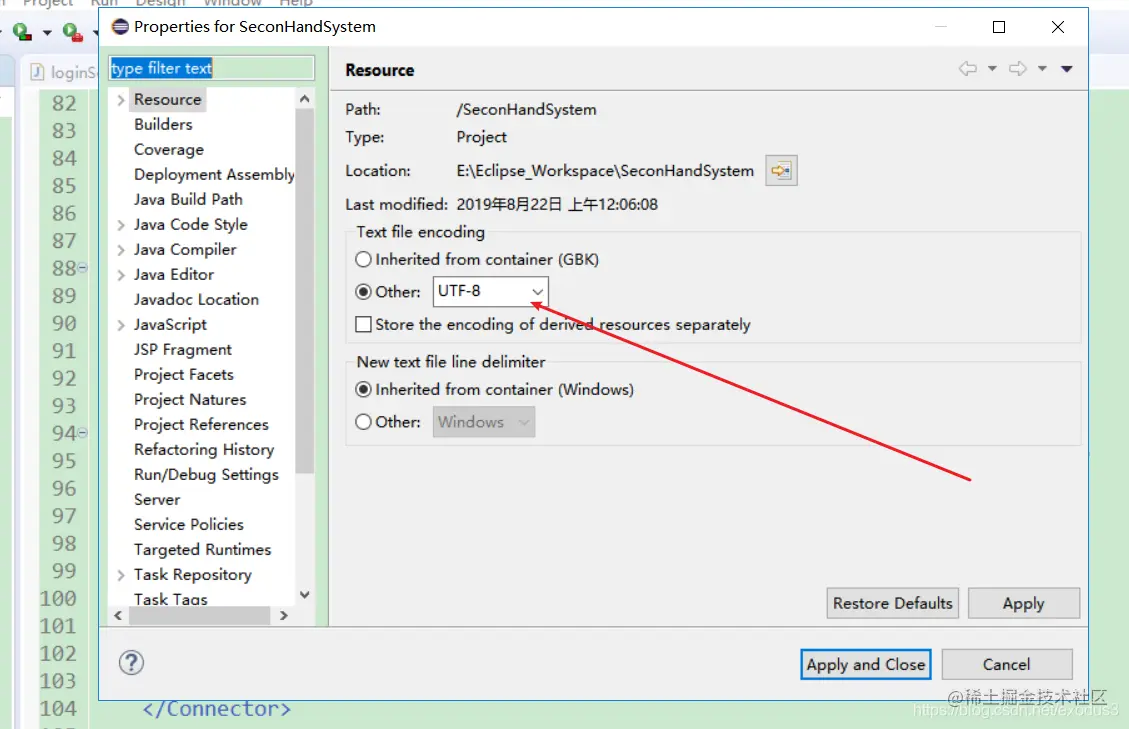Viewport: 1129px width, 729px height.
Task: Click the type filter text field
Action: click(x=212, y=68)
